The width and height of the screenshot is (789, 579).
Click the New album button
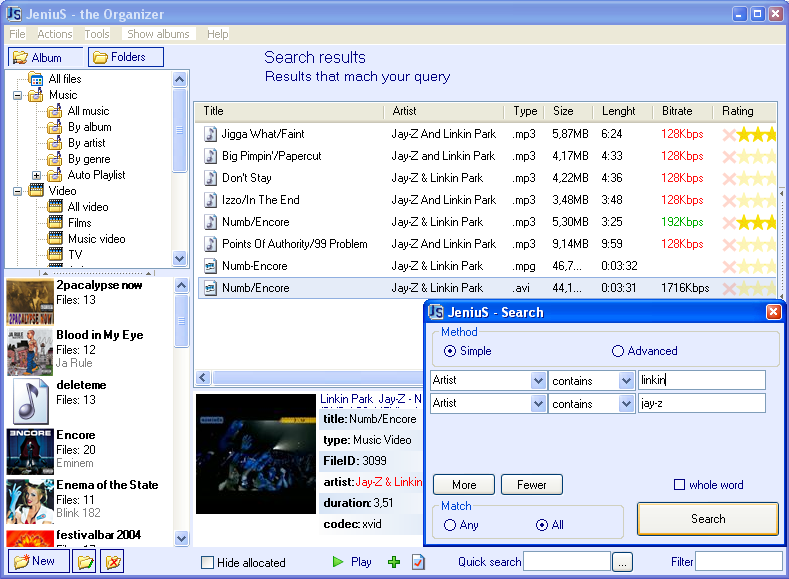pos(39,561)
